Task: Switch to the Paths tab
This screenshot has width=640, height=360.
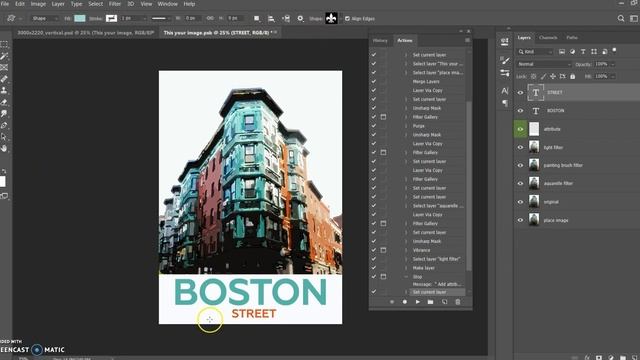Action: click(x=572, y=38)
